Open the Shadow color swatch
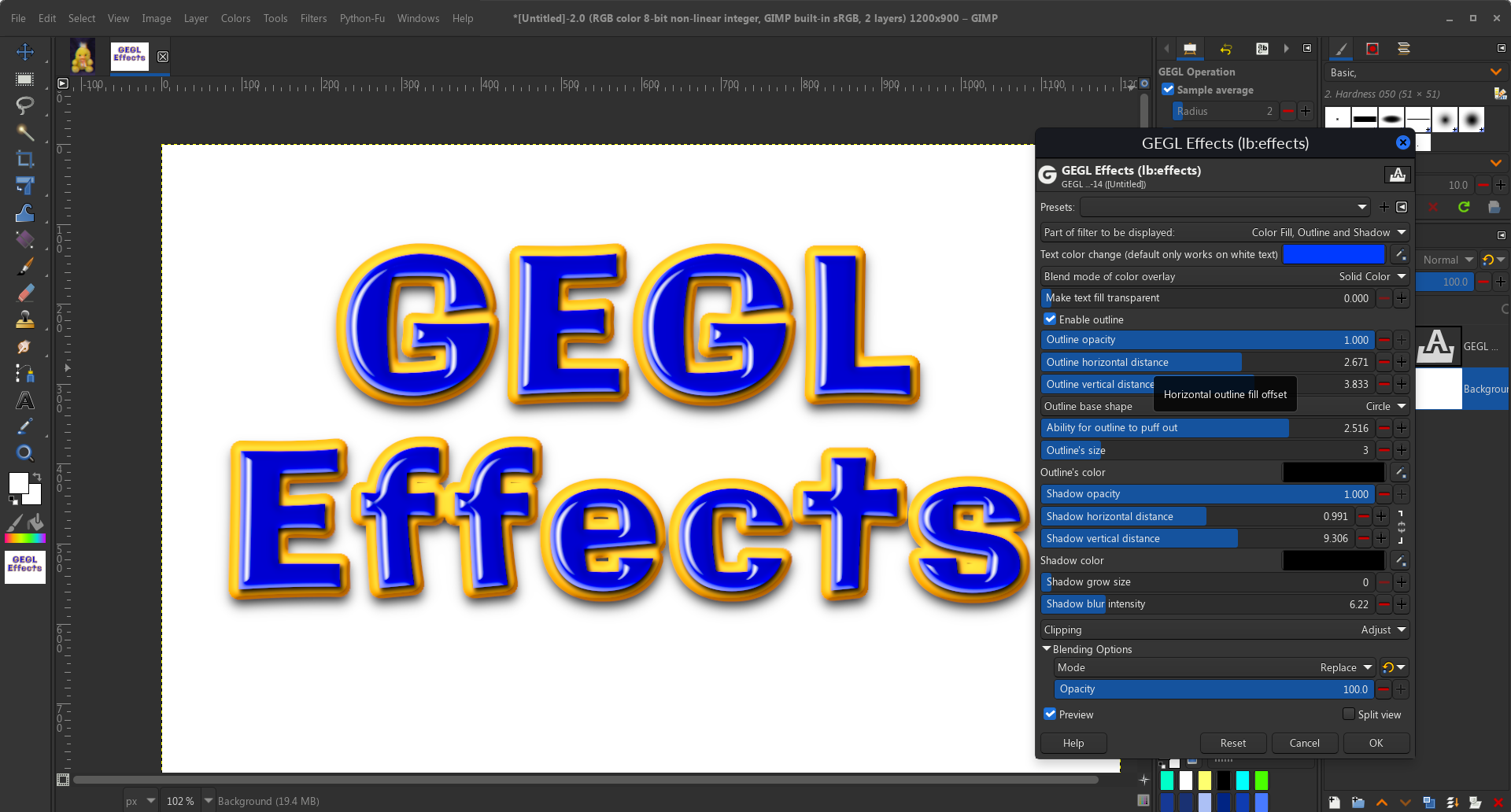This screenshot has height=812, width=1511. tap(1334, 560)
